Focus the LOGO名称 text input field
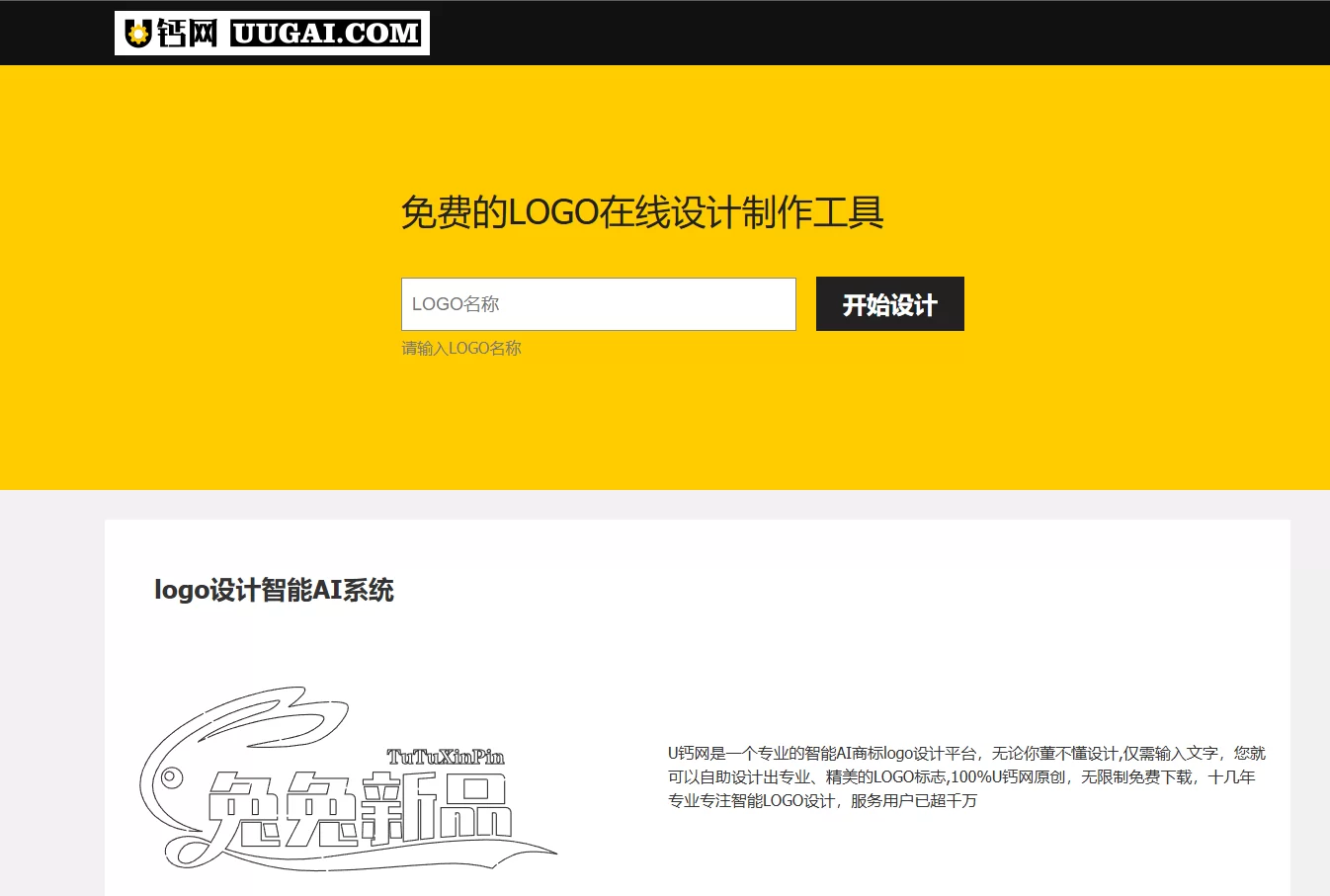 point(598,304)
